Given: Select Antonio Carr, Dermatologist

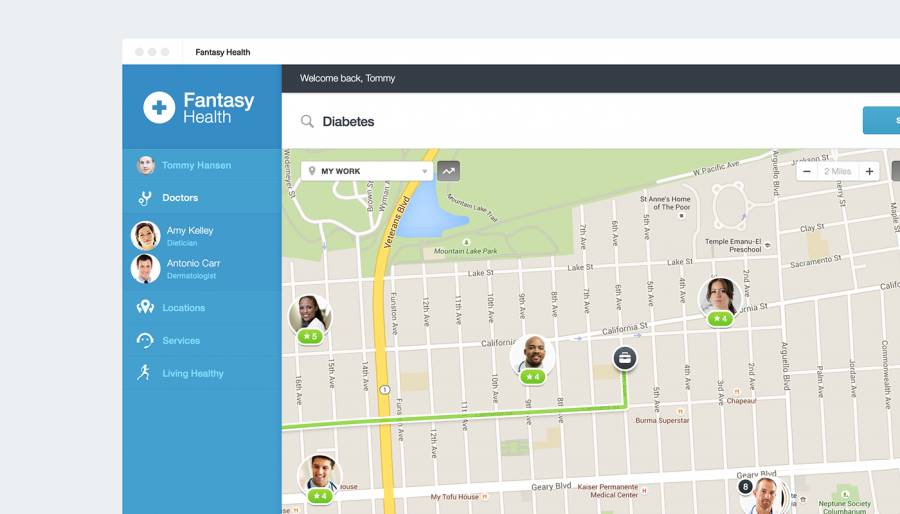Looking at the screenshot, I should [193, 268].
